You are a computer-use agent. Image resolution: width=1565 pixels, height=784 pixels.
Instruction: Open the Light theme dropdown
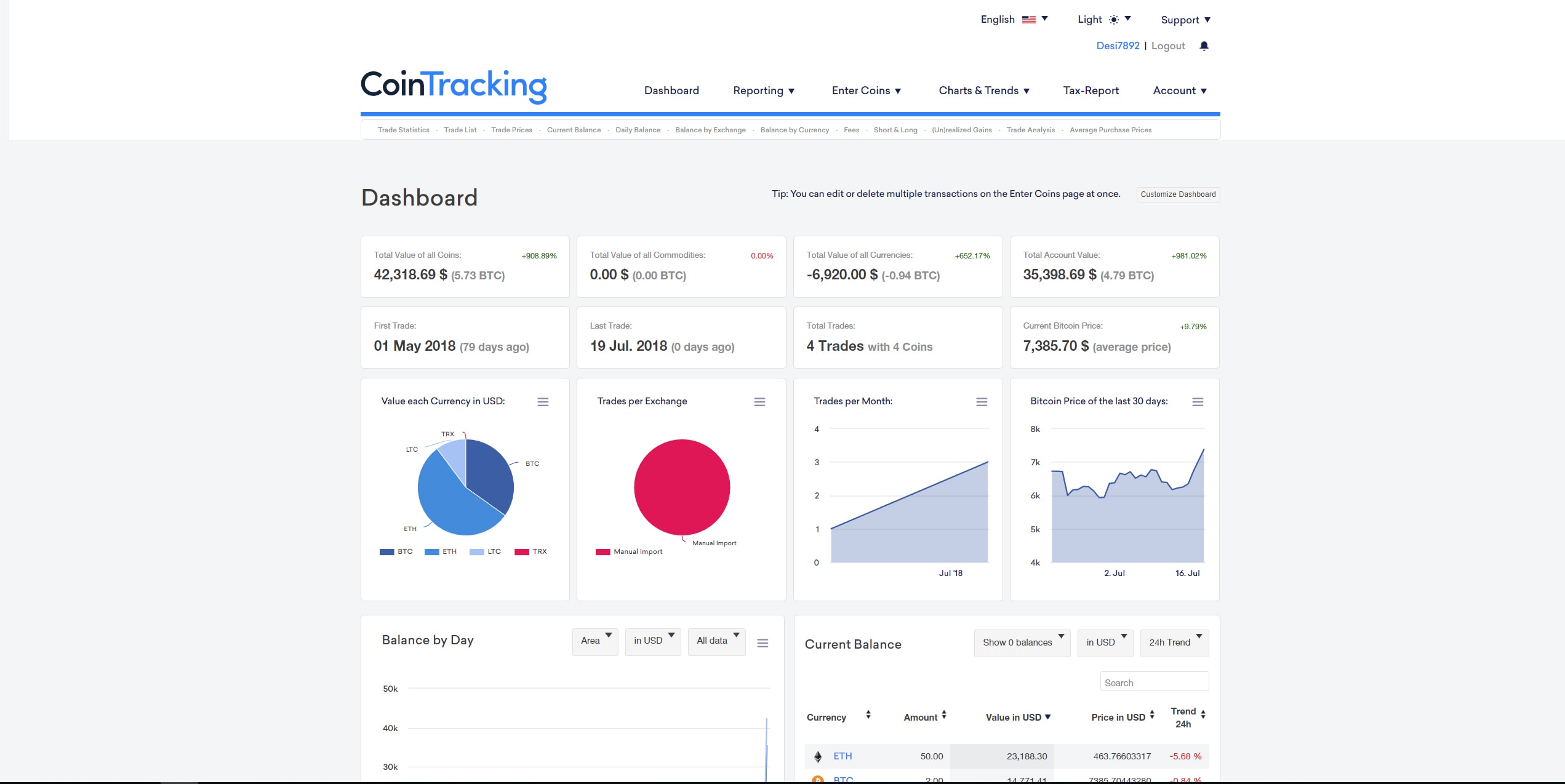pyautogui.click(x=1104, y=20)
